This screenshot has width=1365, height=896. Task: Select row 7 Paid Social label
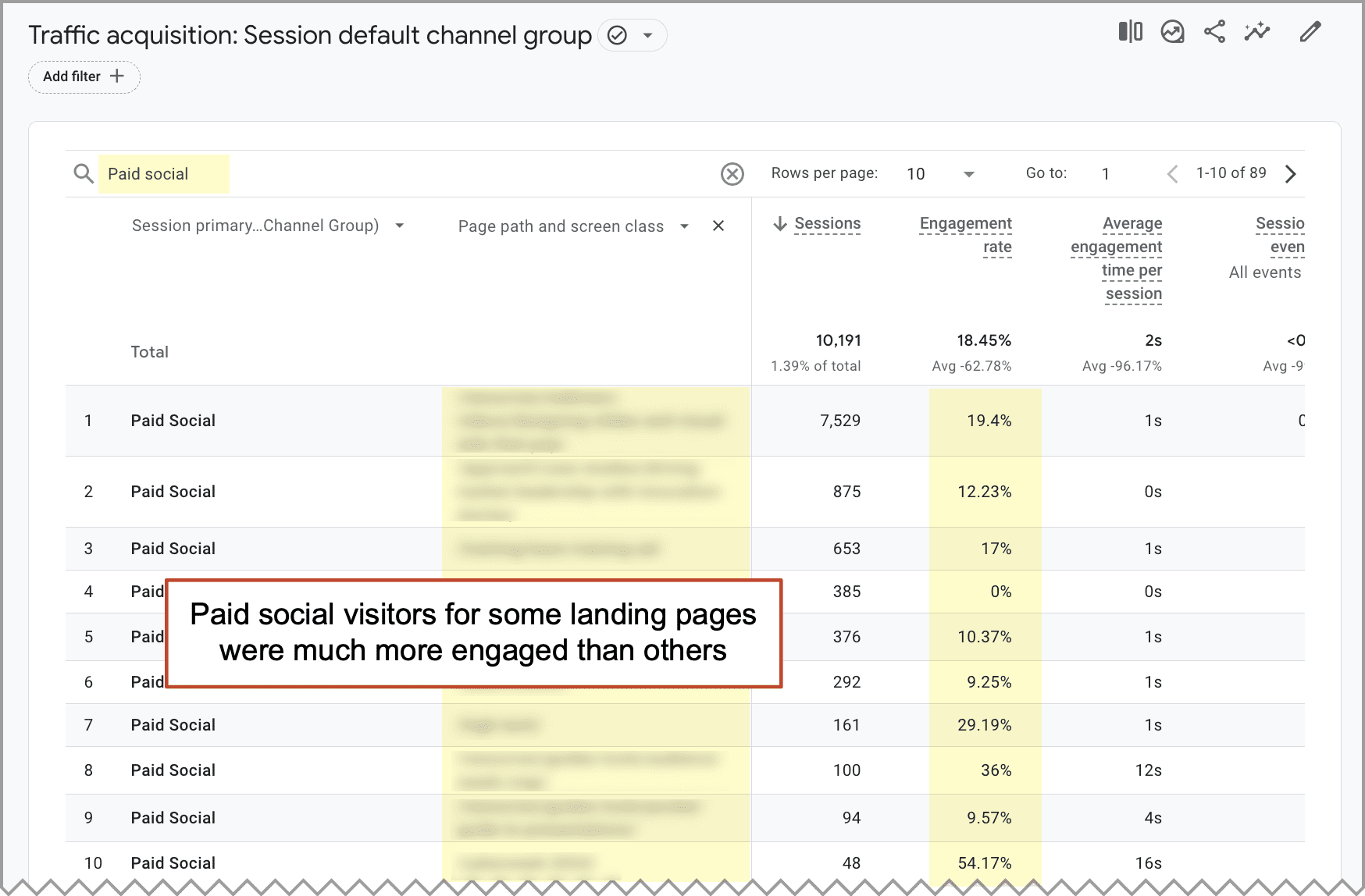[173, 725]
